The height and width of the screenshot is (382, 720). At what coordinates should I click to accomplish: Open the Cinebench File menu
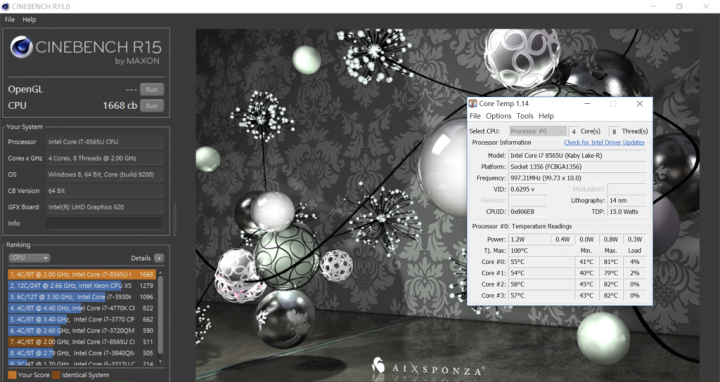pos(10,20)
